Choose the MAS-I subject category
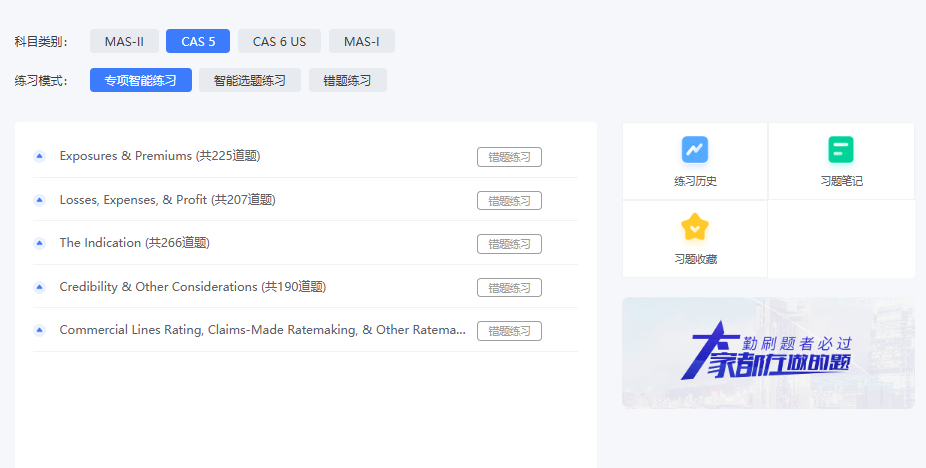The image size is (926, 468). tap(361, 41)
